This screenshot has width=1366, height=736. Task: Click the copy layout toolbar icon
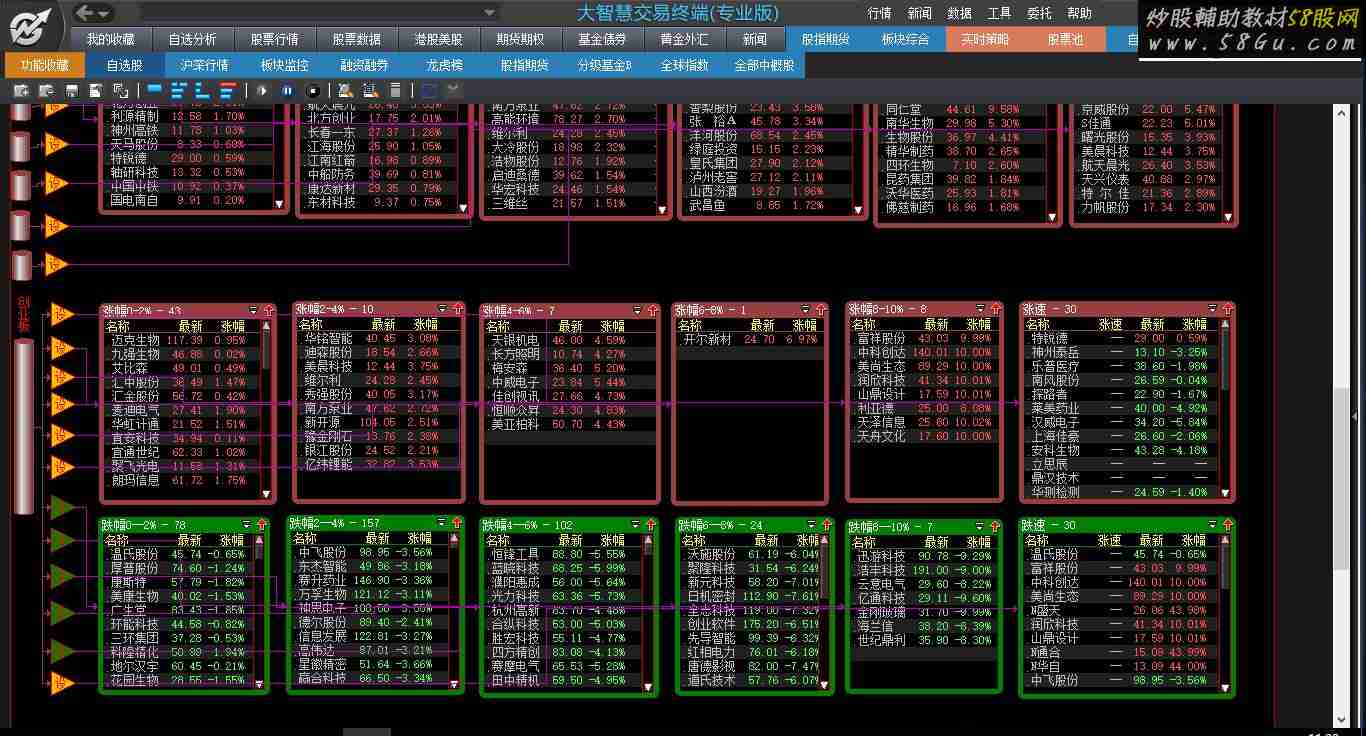pyautogui.click(x=120, y=90)
